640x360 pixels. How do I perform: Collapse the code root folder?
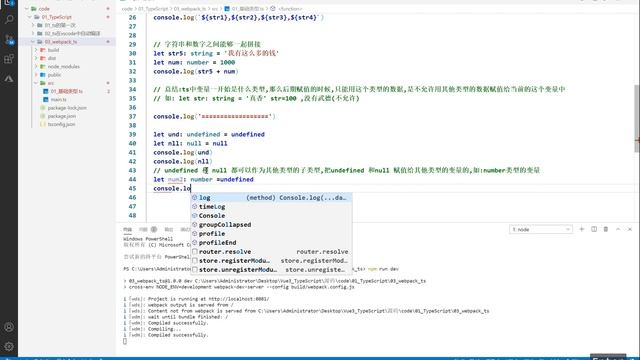pos(27,9)
